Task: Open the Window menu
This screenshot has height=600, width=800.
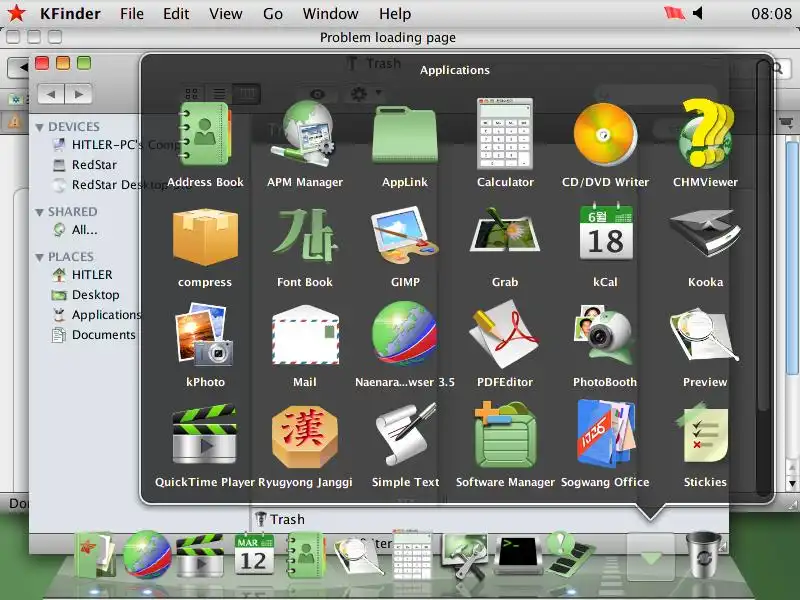Action: 331,14
